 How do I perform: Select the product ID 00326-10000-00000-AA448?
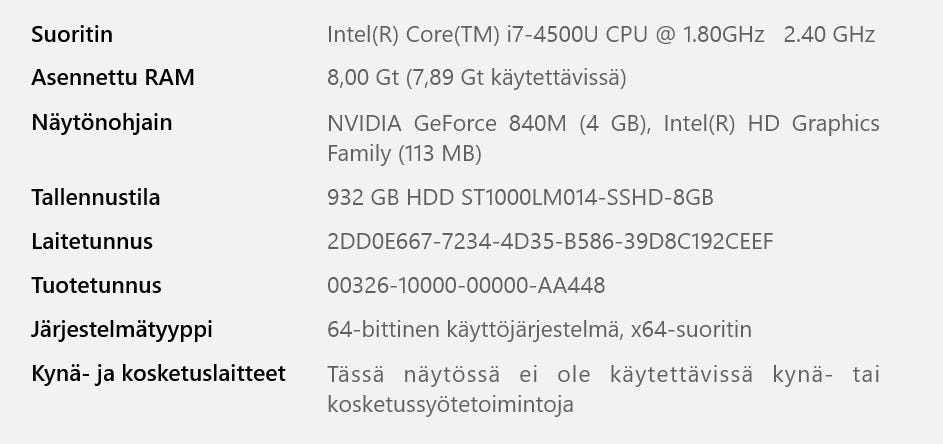coord(466,285)
